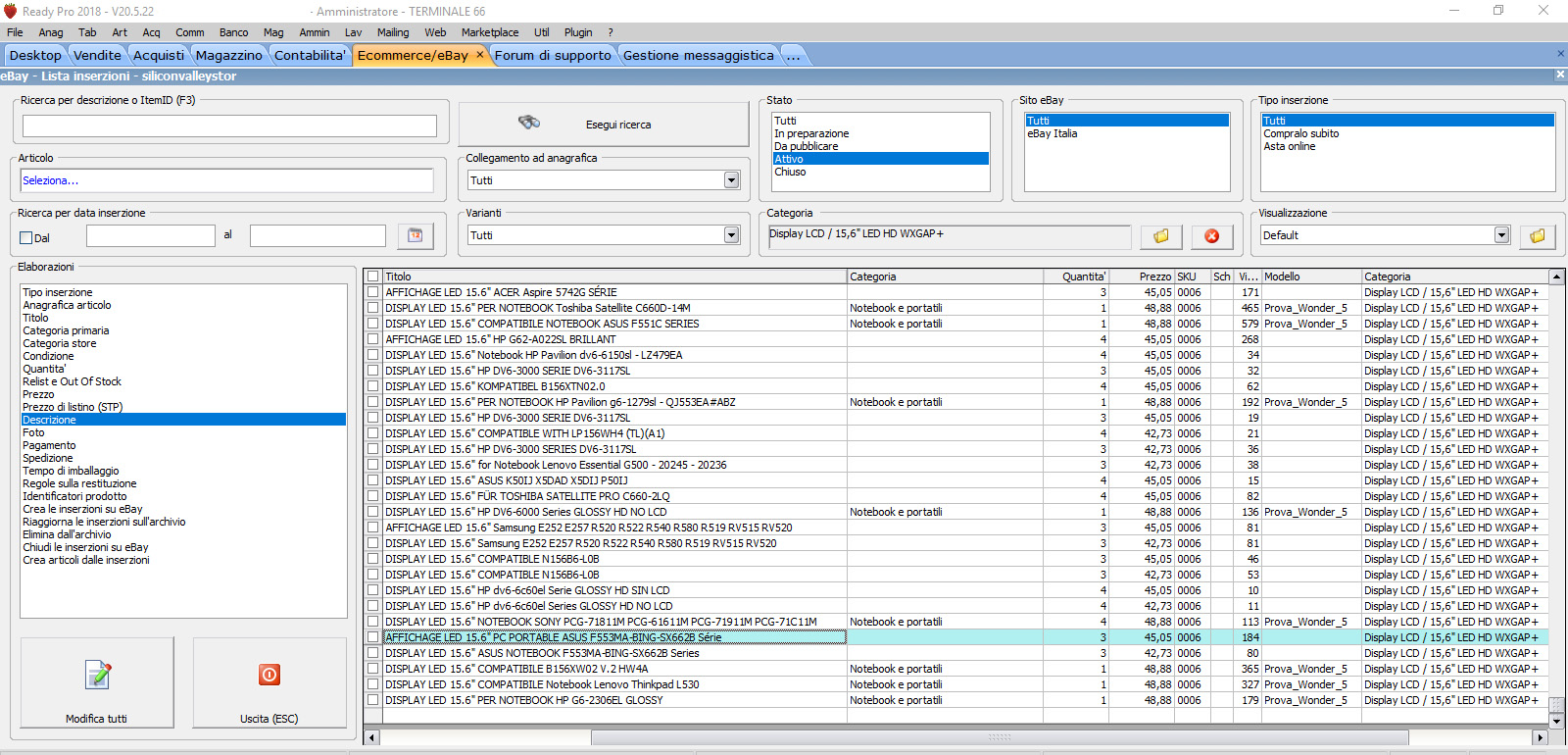Close the Ecommerce/eBay tab with its X

tap(480, 55)
